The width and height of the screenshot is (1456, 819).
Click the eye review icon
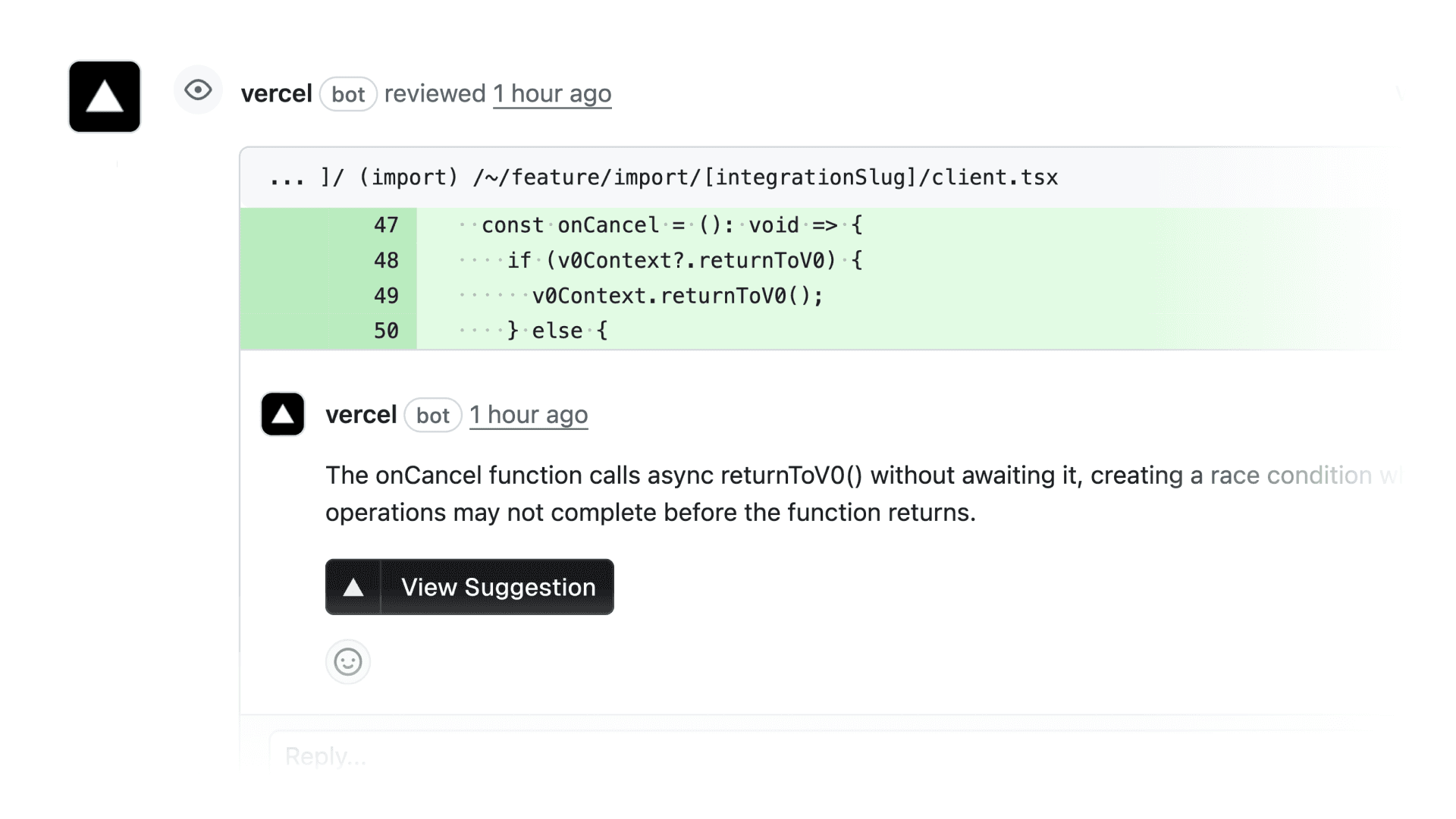coord(198,90)
